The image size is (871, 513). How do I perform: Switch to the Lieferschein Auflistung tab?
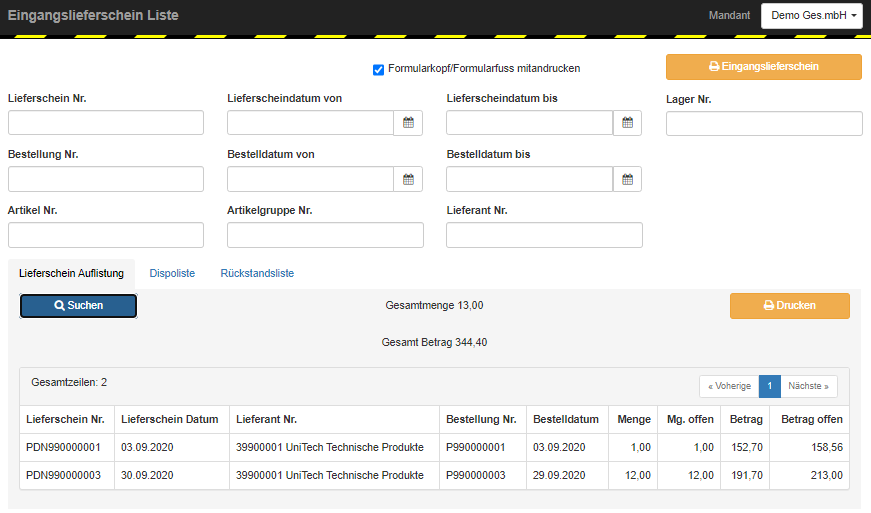pyautogui.click(x=71, y=273)
